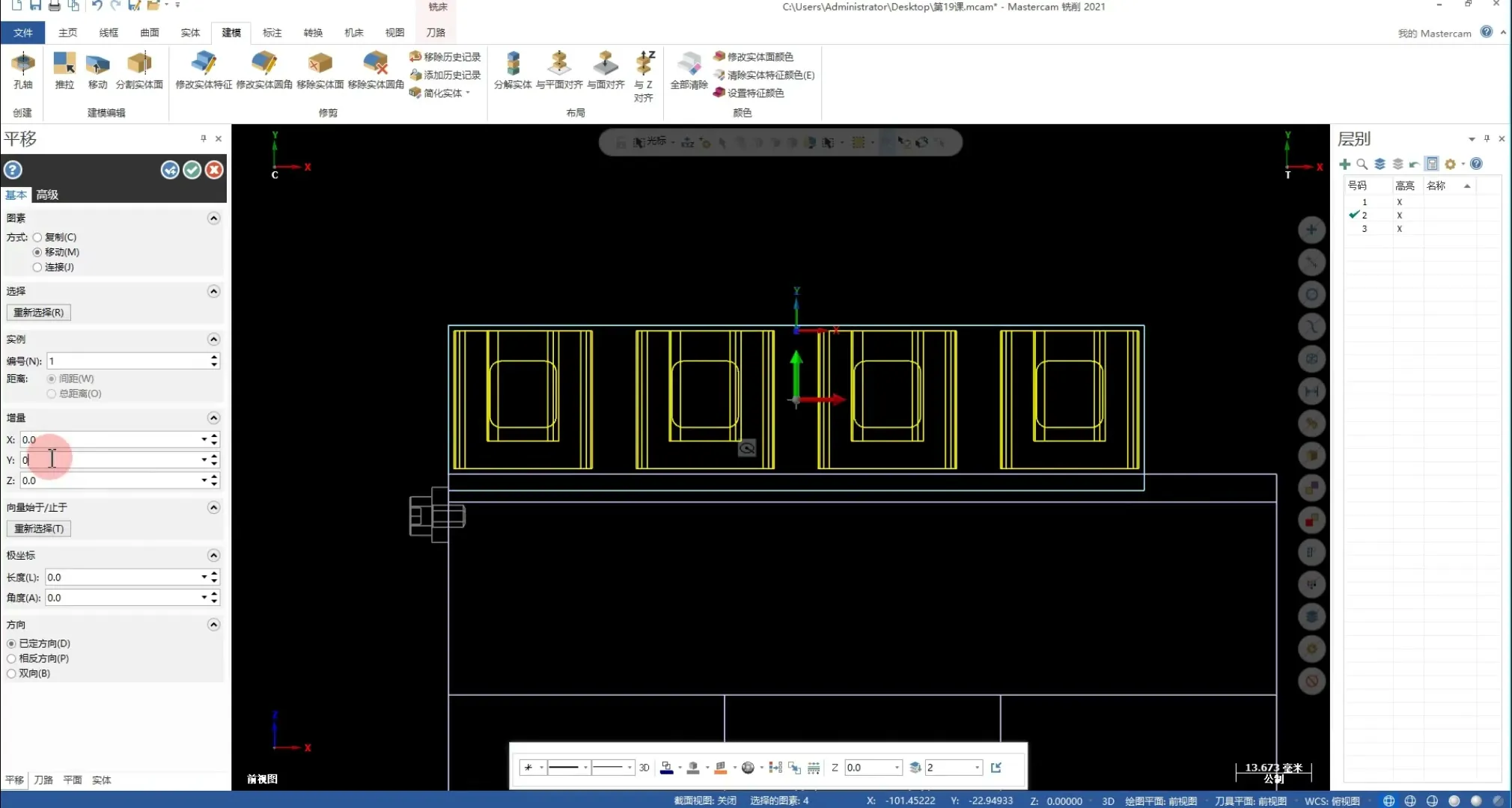Switch to the 刀路 ribbon tab
Screen dimensions: 1512x808
[x=436, y=32]
